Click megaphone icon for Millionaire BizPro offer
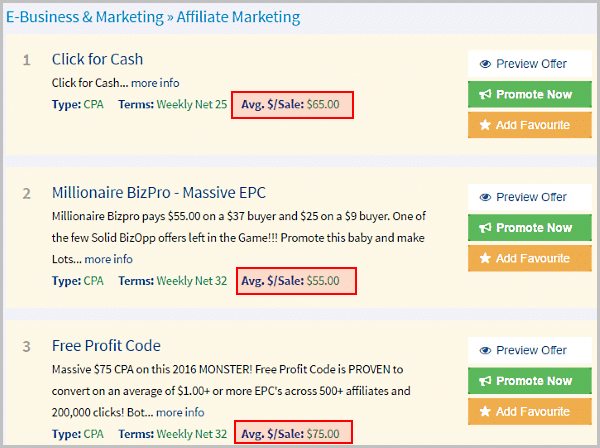 (x=485, y=228)
